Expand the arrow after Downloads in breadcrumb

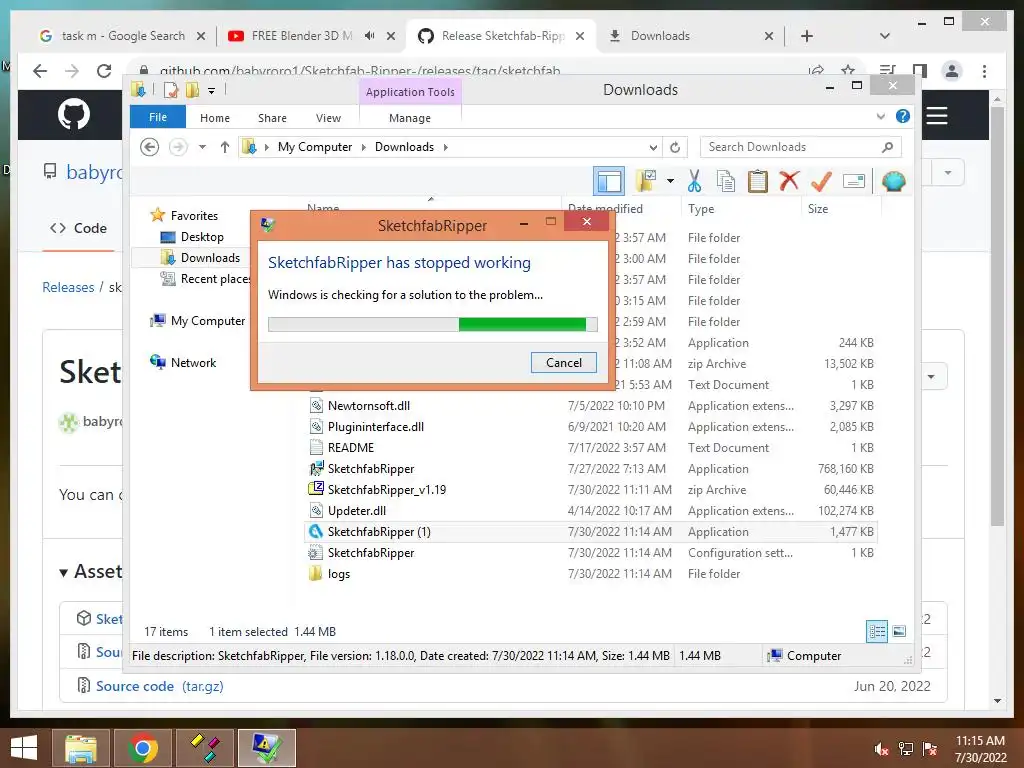tap(445, 147)
